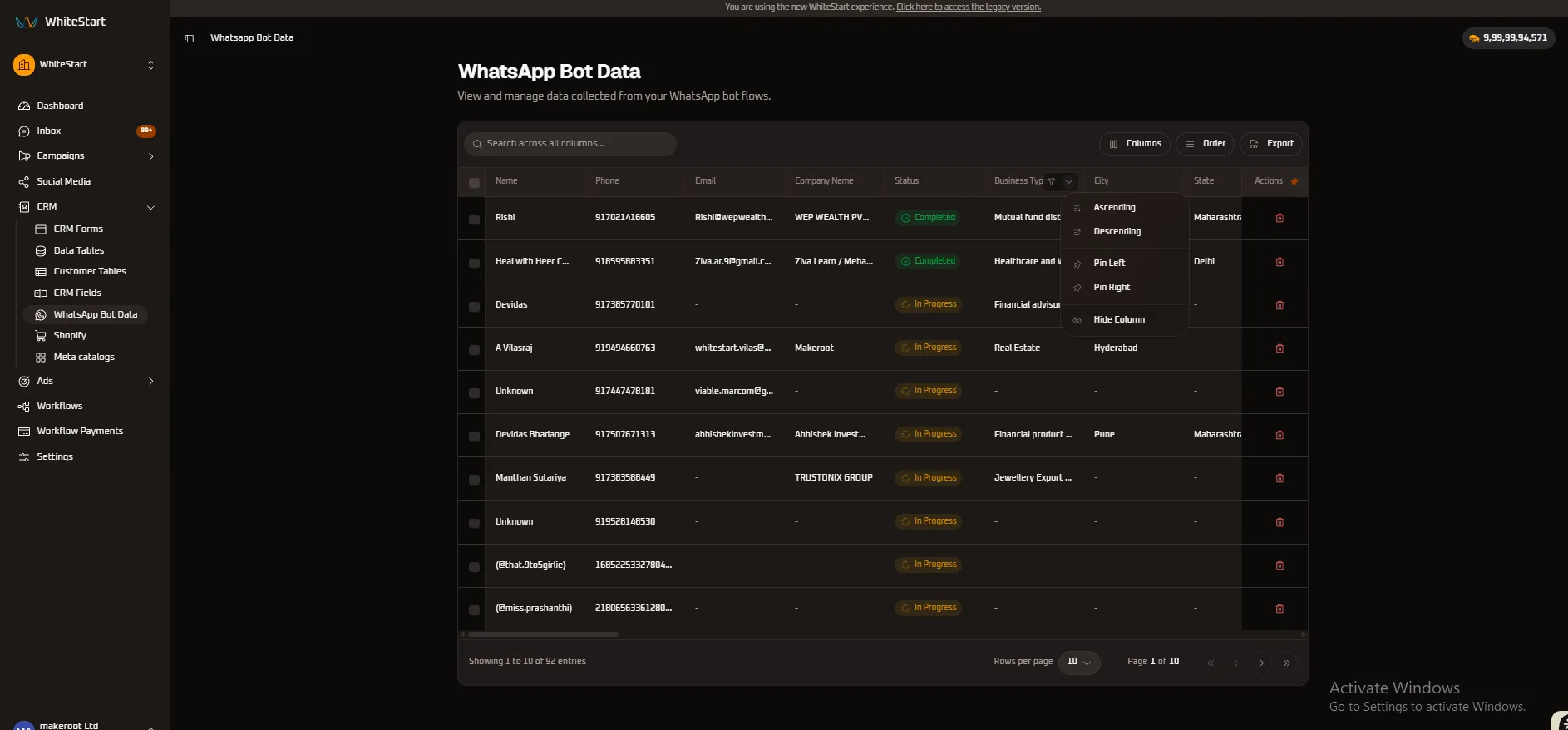The image size is (1568, 730).
Task: Click the Order button
Action: click(1205, 145)
